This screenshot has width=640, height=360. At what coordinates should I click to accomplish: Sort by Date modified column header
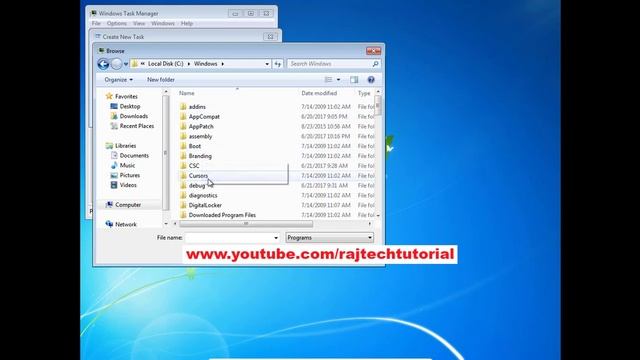[x=319, y=93]
